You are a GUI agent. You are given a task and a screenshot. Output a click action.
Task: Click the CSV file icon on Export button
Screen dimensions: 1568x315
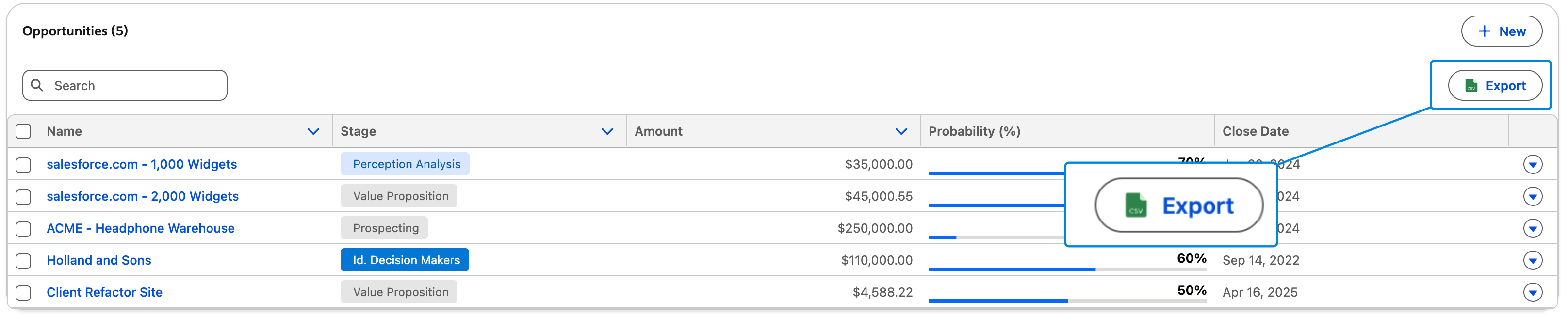point(1470,86)
